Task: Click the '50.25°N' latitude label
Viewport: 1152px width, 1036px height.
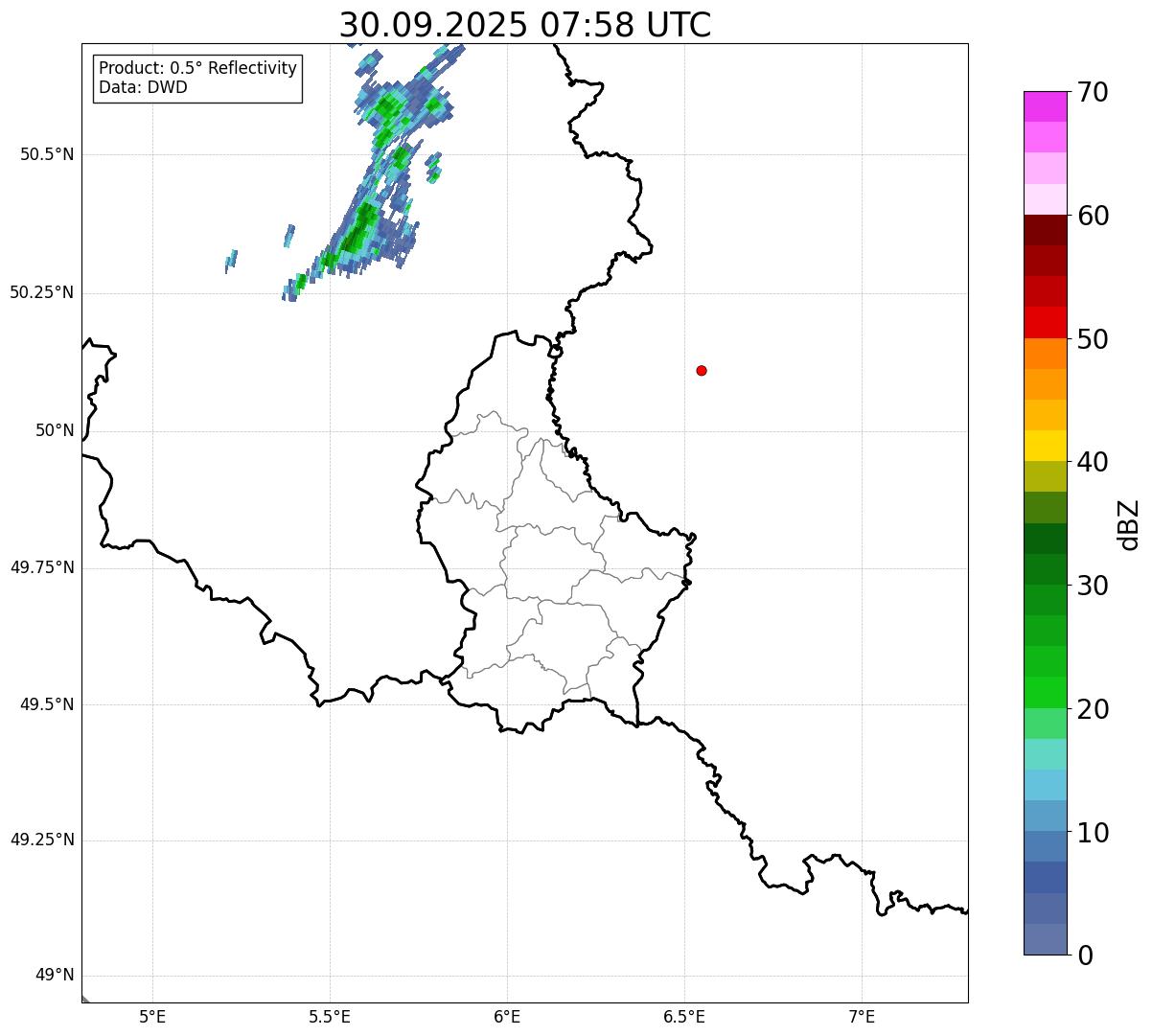Action: point(42,292)
